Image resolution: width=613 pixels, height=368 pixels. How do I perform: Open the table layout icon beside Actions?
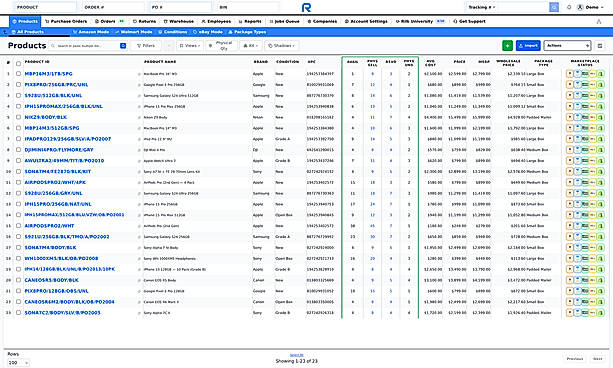click(600, 46)
